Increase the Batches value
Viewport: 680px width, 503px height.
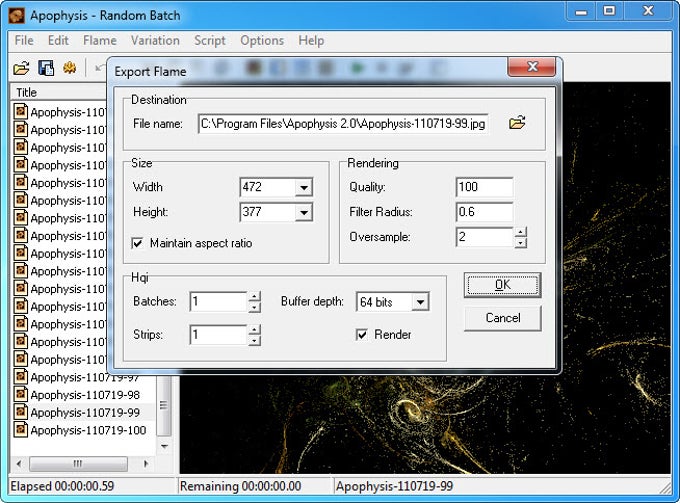255,297
